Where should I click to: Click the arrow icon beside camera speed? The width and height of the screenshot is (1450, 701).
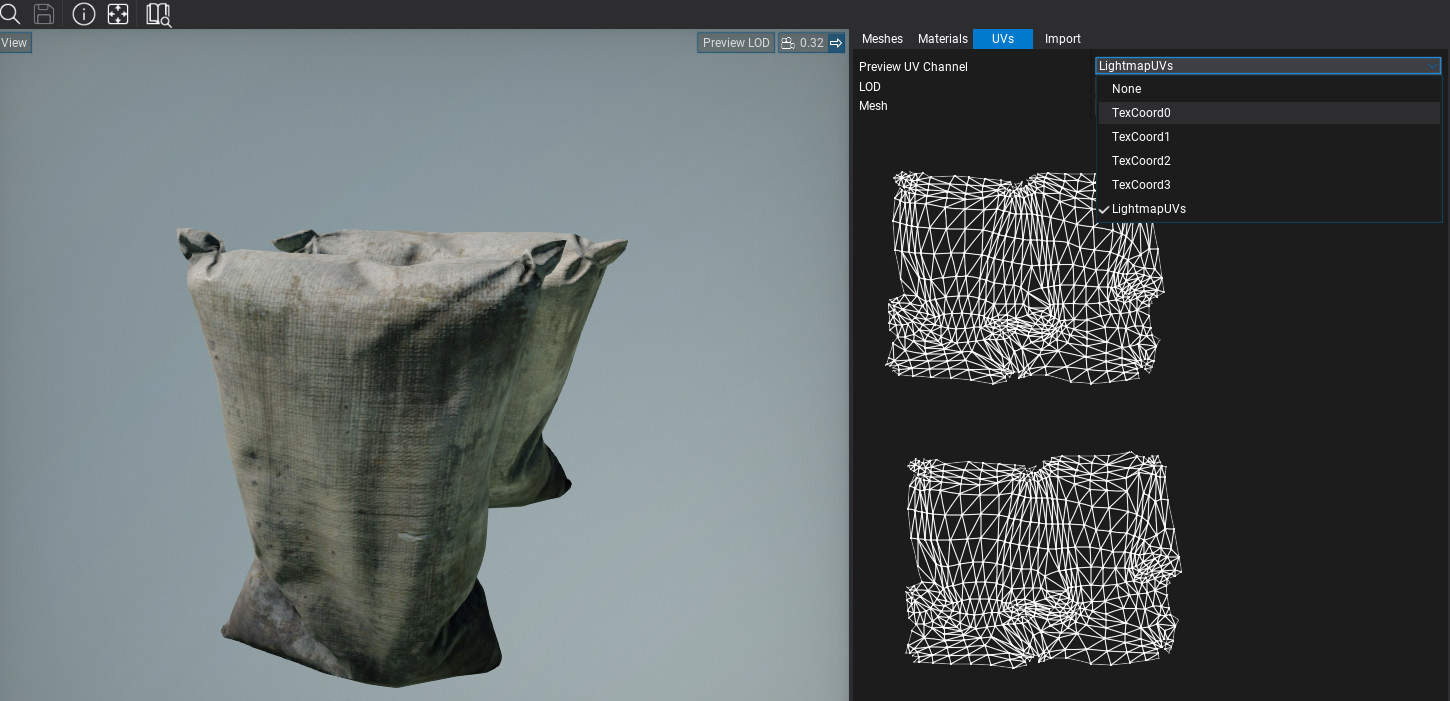click(837, 43)
